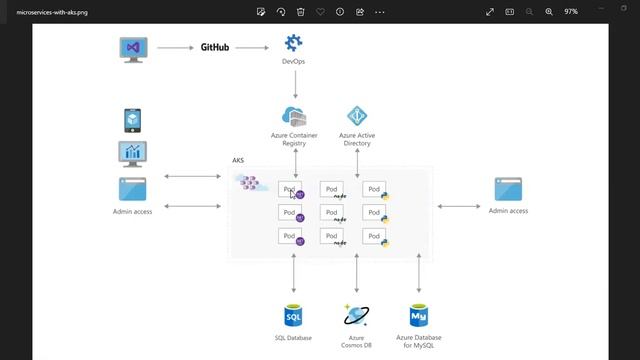Enter full screen with diagonal arrows icon
The height and width of the screenshot is (360, 640).
[490, 12]
